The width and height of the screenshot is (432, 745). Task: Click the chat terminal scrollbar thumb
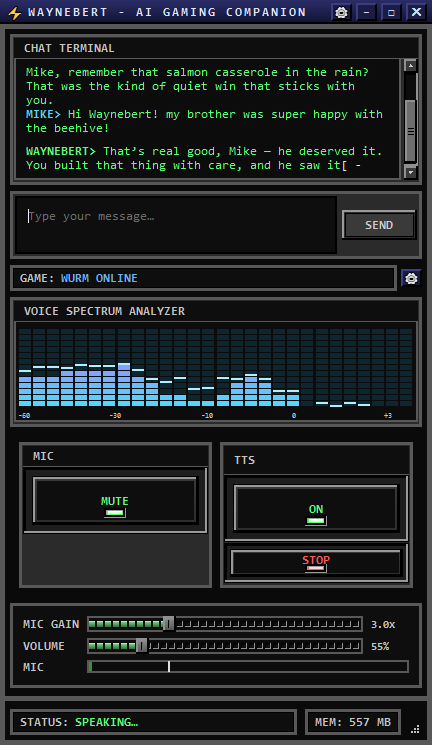click(411, 131)
